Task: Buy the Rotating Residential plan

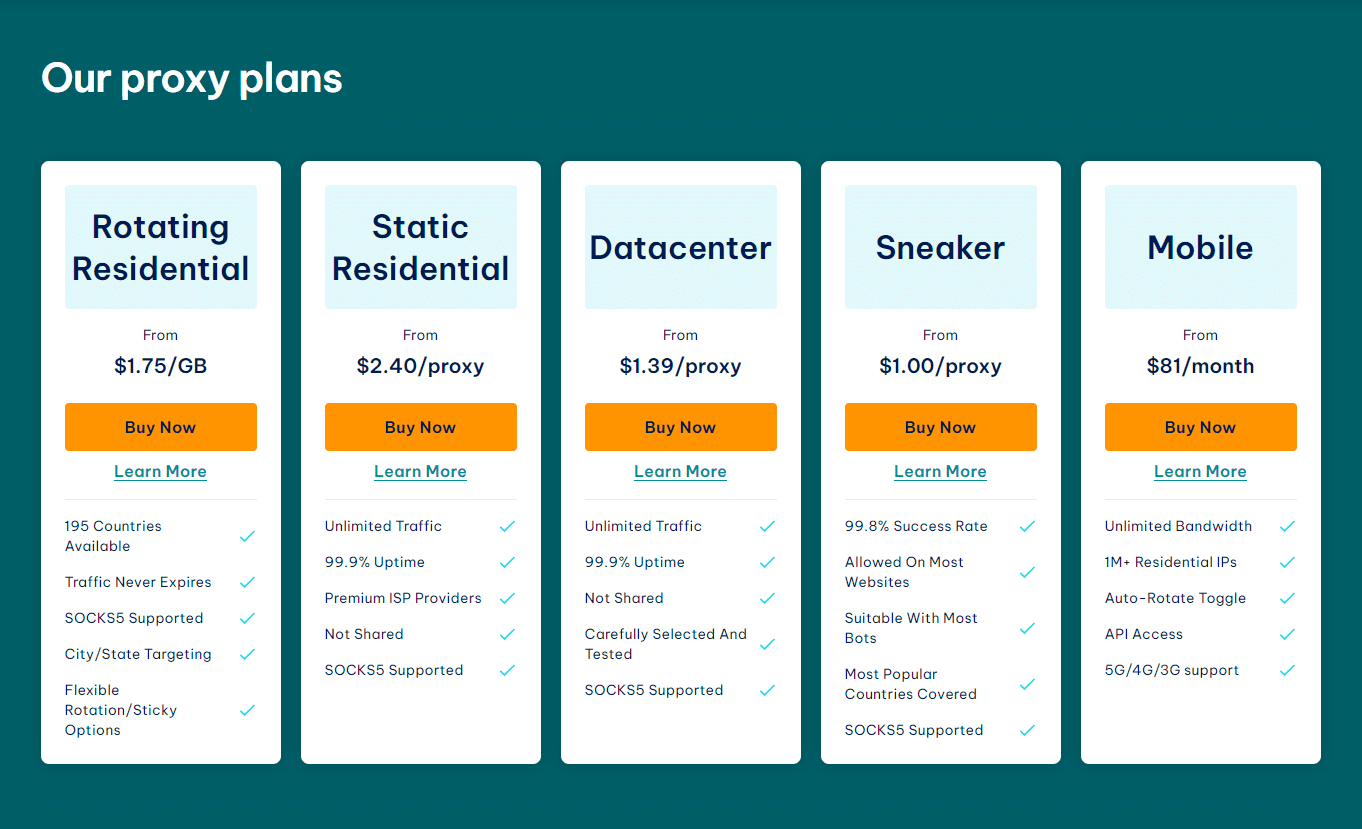Action: pos(161,427)
